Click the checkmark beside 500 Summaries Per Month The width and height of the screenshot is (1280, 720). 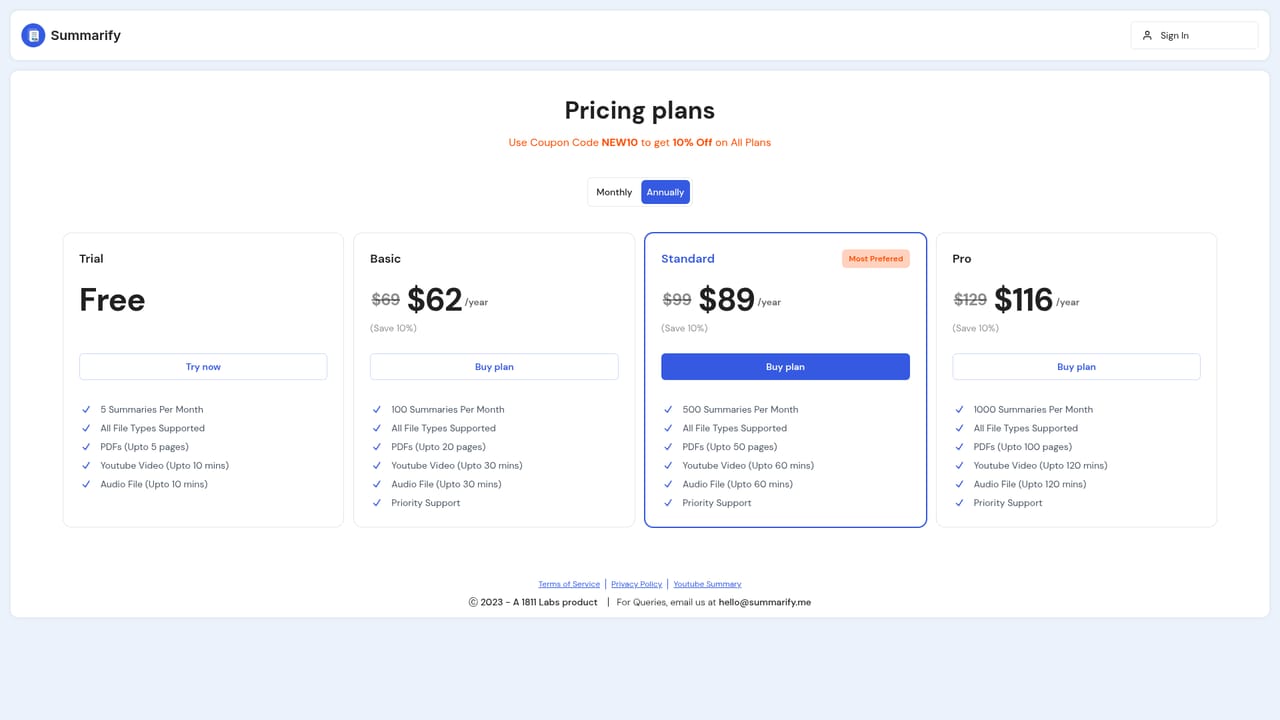click(668, 410)
